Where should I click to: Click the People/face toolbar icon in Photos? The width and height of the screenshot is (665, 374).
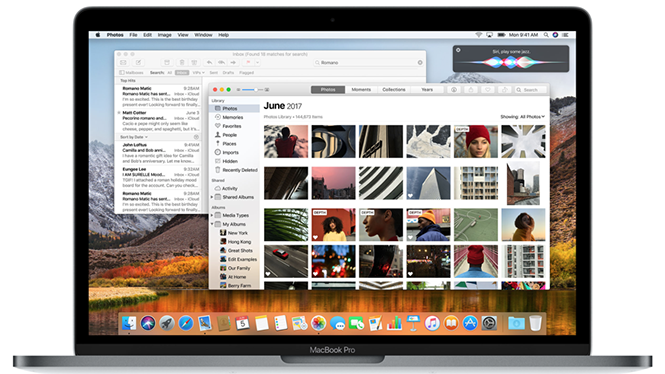[454, 90]
